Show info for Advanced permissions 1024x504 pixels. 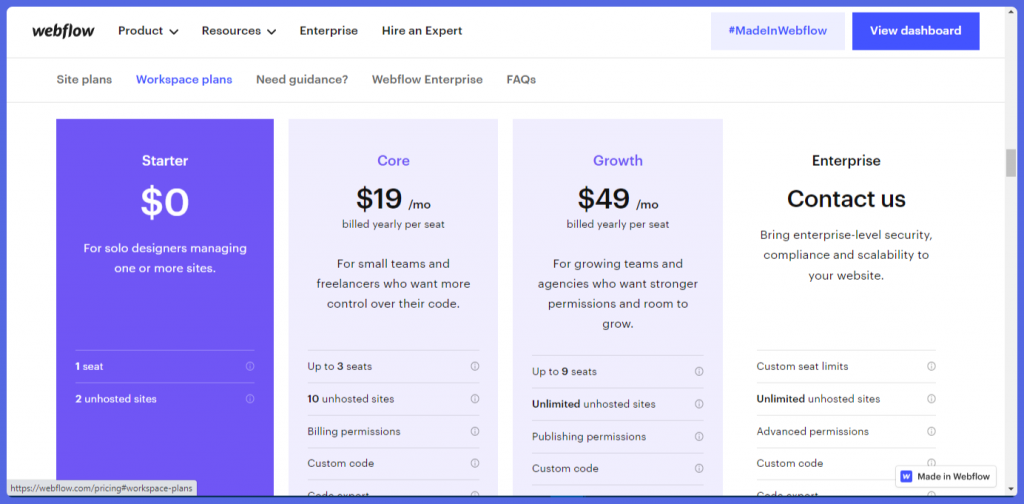(x=931, y=431)
